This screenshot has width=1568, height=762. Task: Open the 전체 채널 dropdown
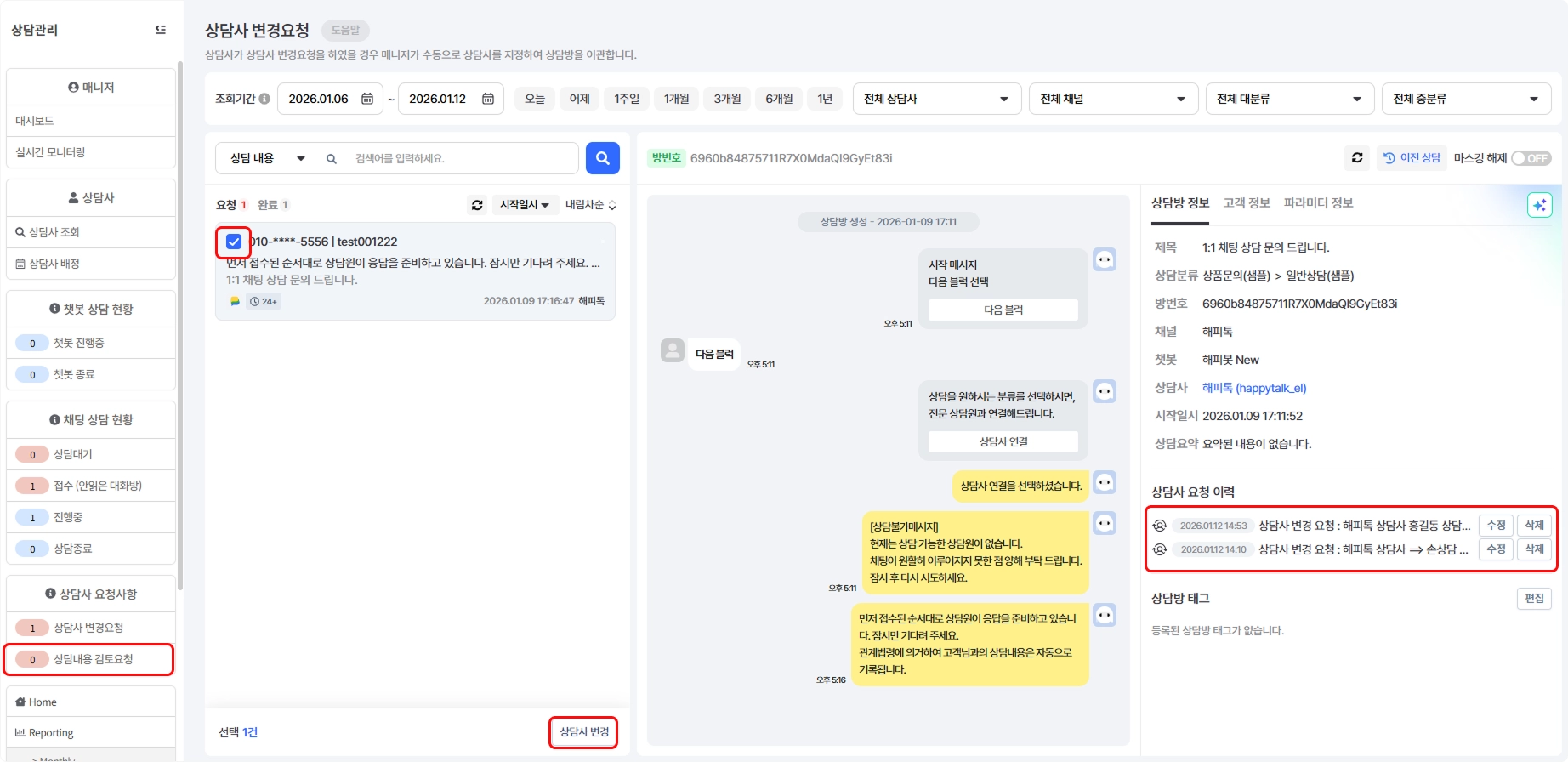coord(1114,99)
